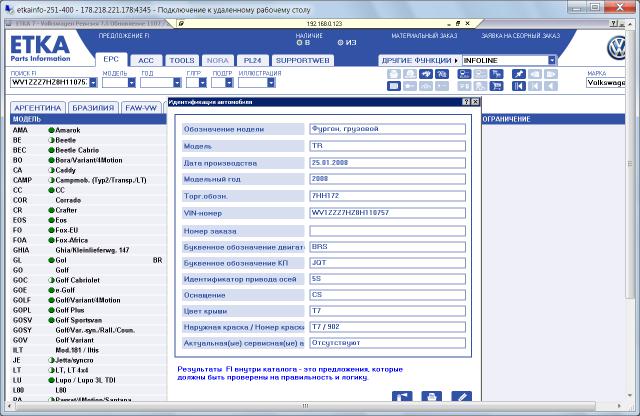Close the vehicle identification dialog

475,102
